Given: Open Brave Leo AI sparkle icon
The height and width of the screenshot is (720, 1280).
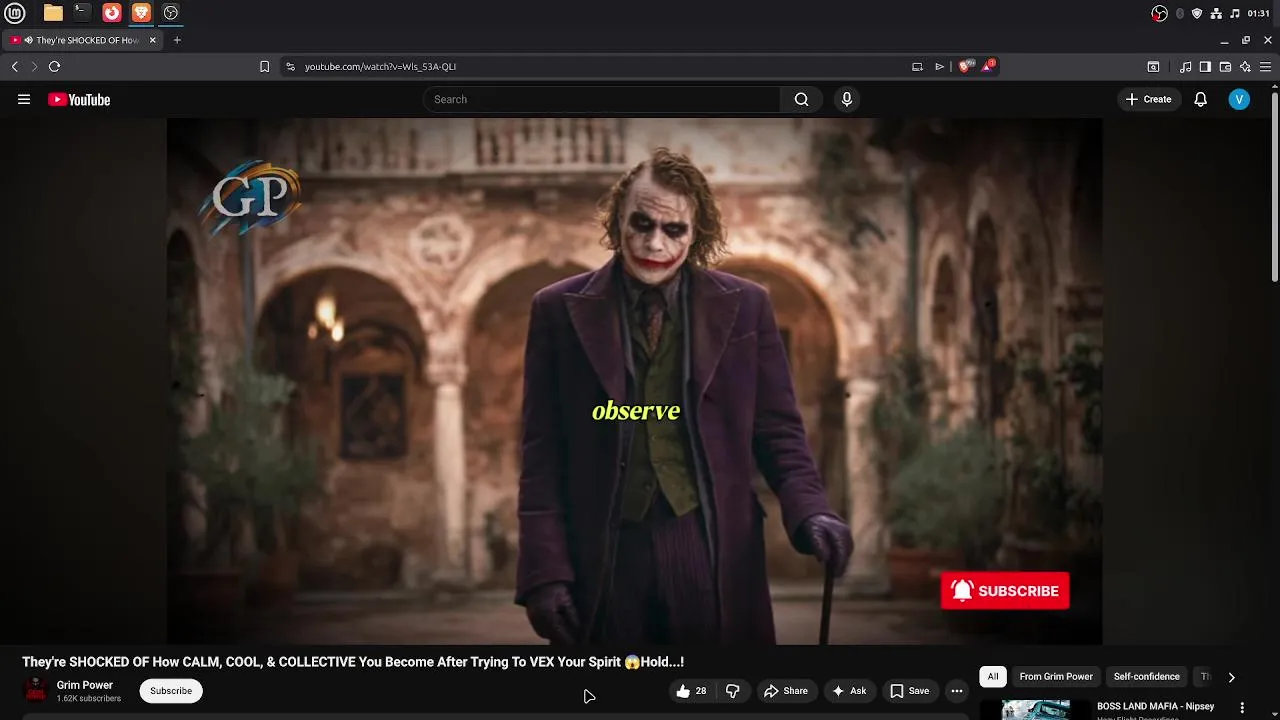Looking at the screenshot, I should [x=1245, y=67].
